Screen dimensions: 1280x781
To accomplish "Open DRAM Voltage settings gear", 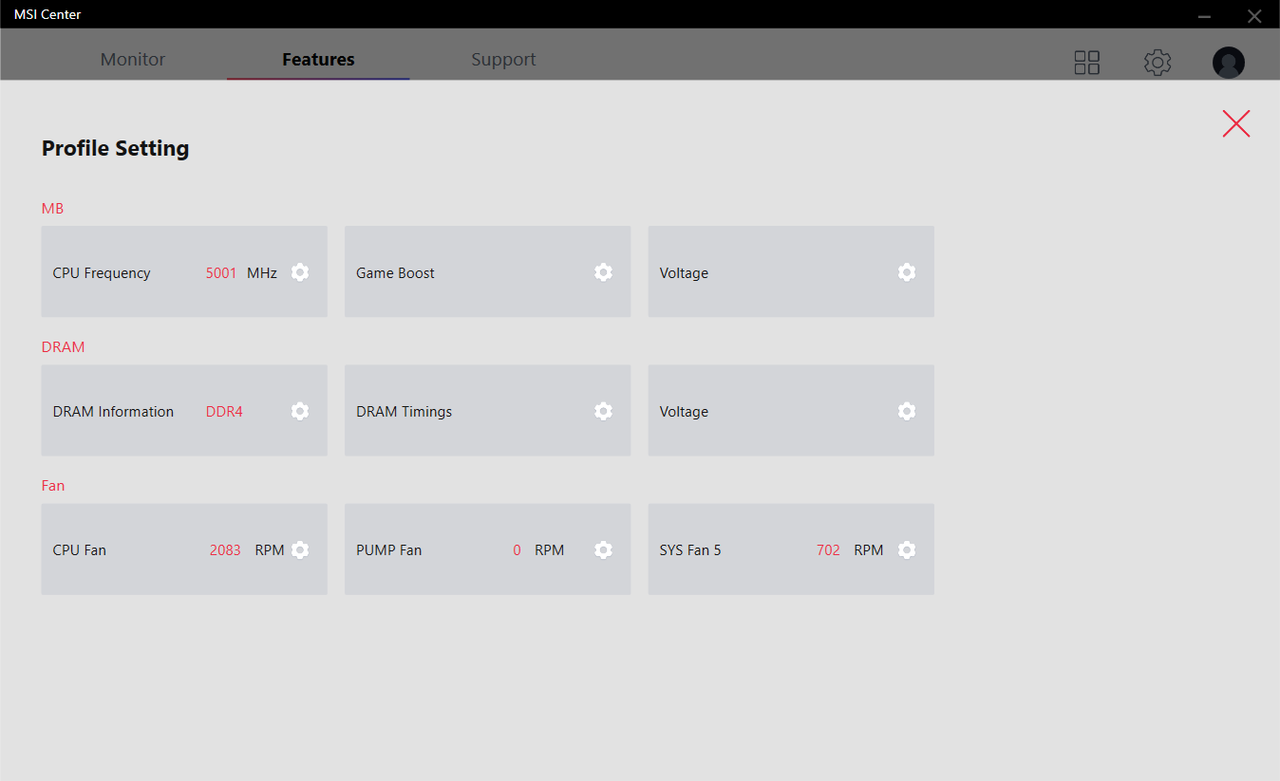I will pyautogui.click(x=906, y=411).
